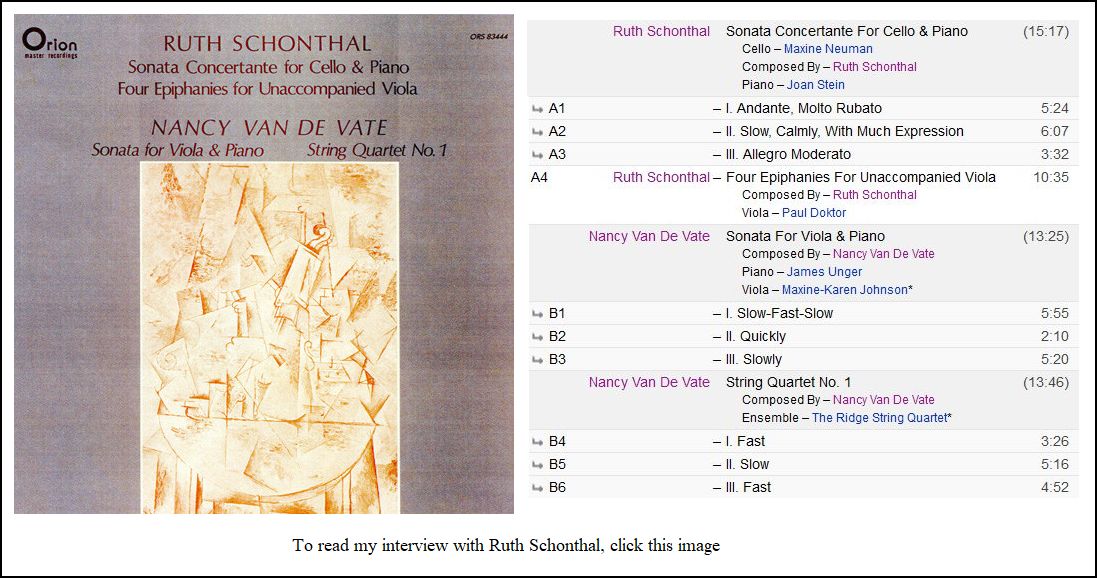Click the sub-track arrow icon beside A2
The width and height of the screenshot is (1097, 578).
(x=537, y=132)
